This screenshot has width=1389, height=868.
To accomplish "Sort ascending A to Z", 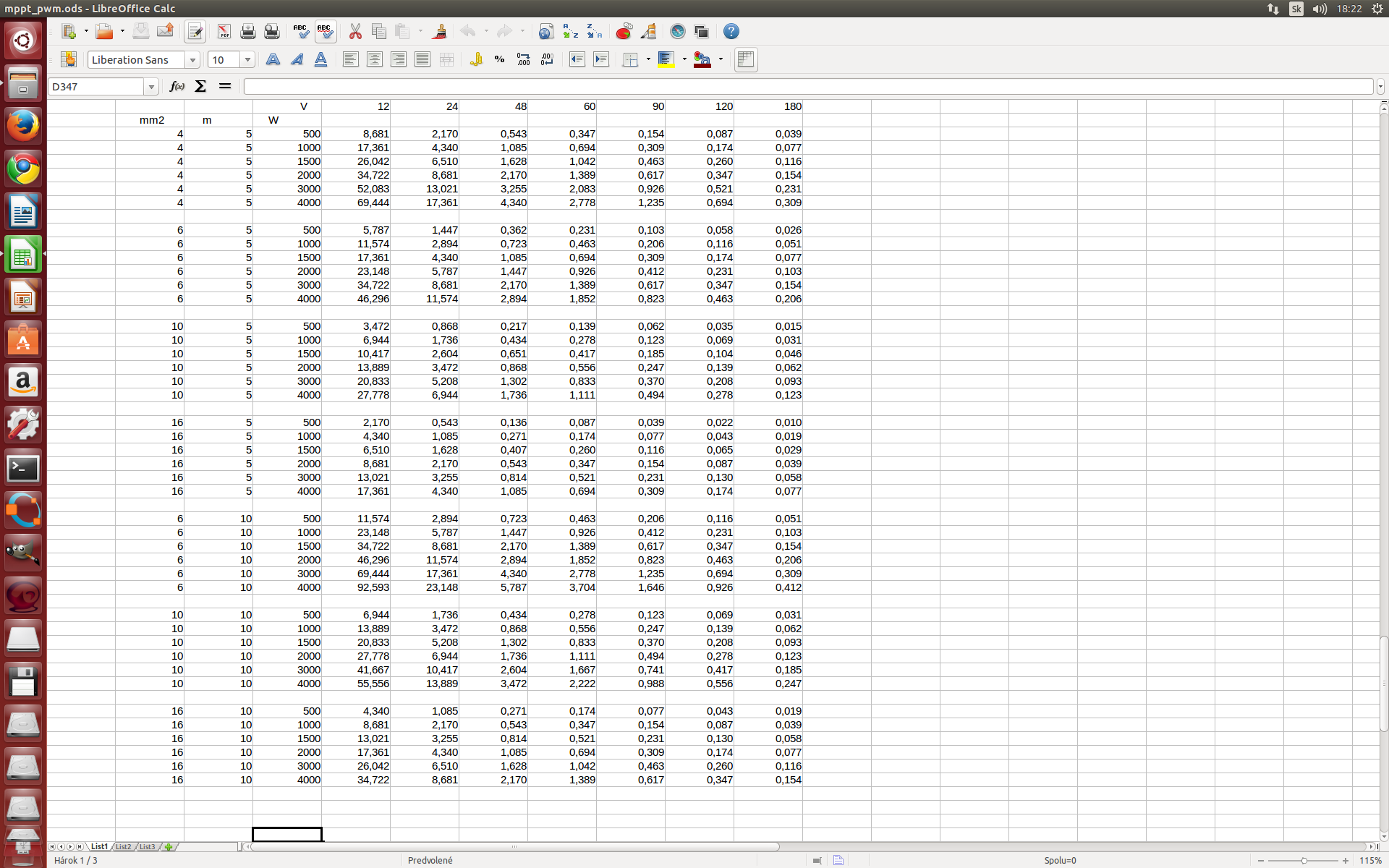I will [x=570, y=31].
